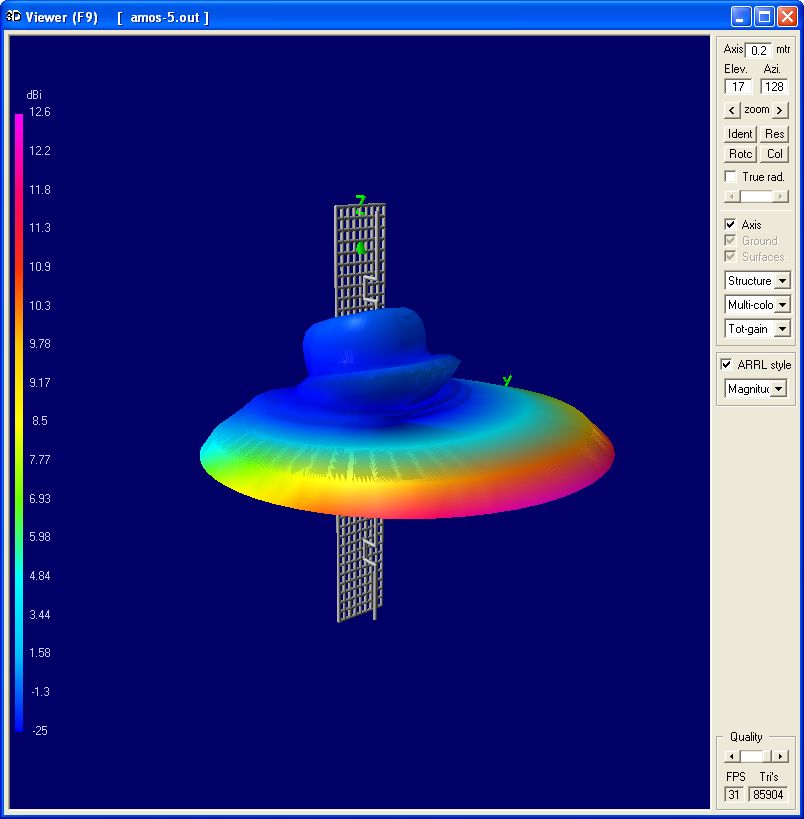The height and width of the screenshot is (819, 804).
Task: Click the True rad. scrollbar left arrow
Action: pyautogui.click(x=731, y=197)
